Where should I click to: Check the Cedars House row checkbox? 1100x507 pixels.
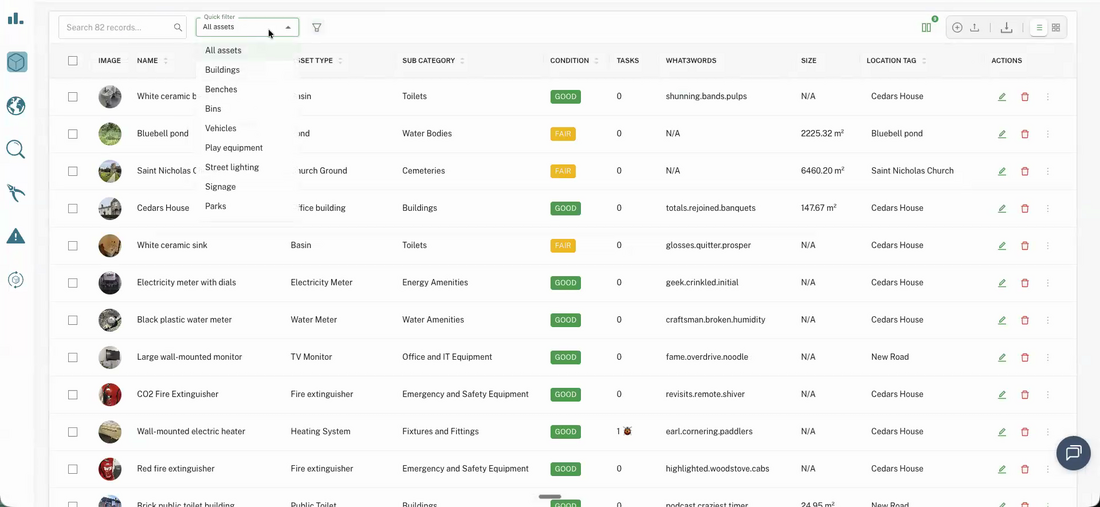coord(73,208)
